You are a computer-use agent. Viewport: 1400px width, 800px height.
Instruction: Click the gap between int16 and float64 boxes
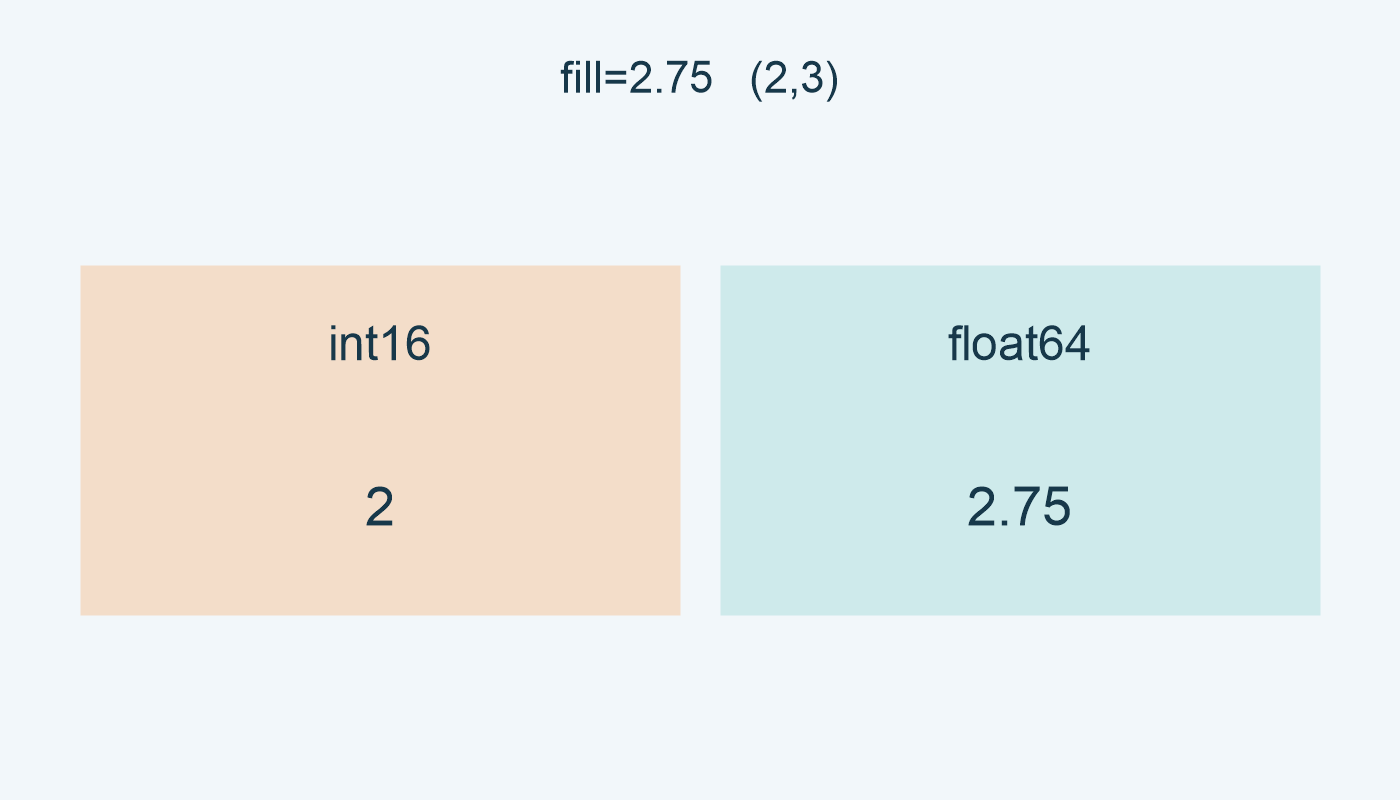[x=700, y=440]
